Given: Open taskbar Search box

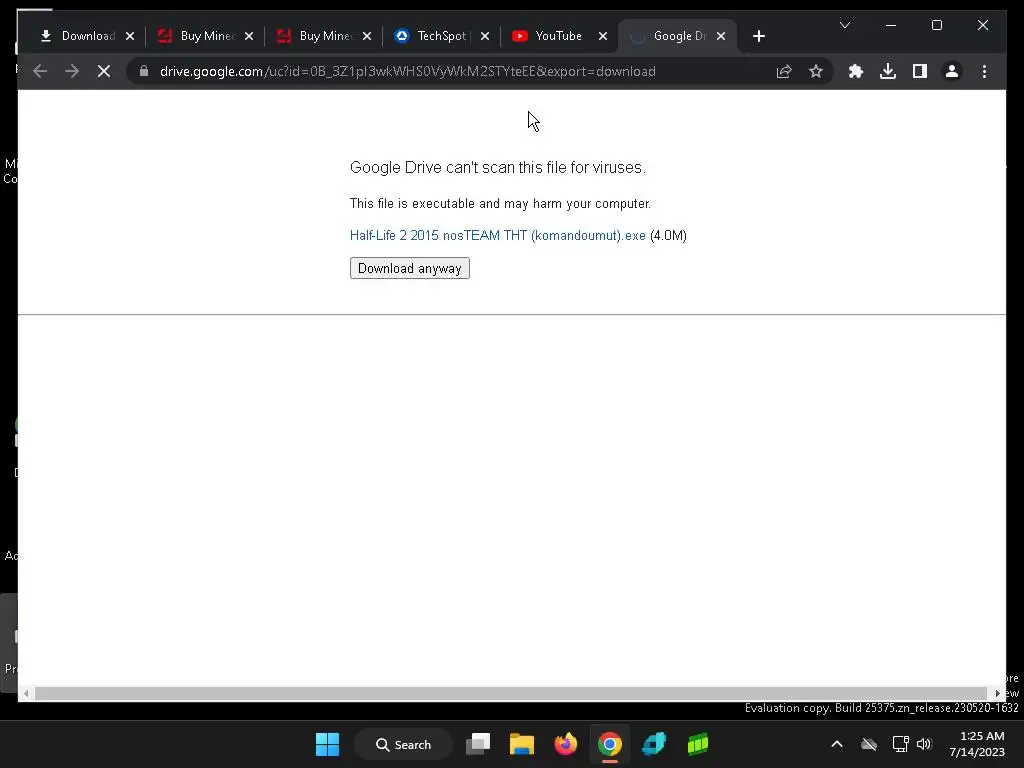Looking at the screenshot, I should [403, 744].
